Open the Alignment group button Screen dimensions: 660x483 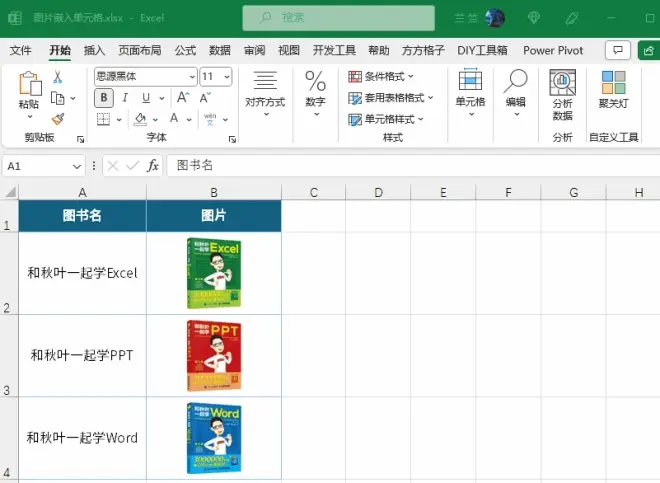tap(265, 94)
